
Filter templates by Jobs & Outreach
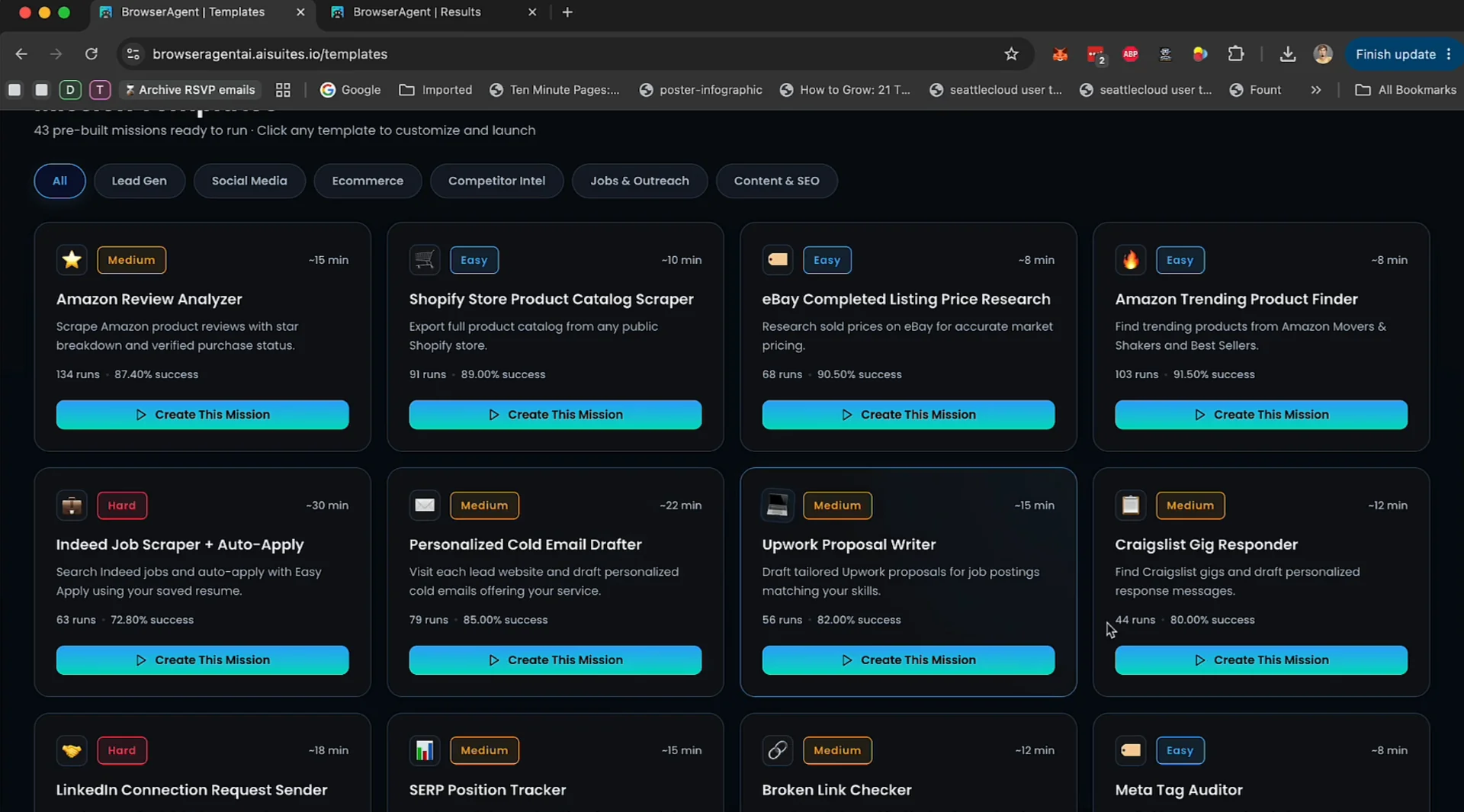[x=639, y=181]
